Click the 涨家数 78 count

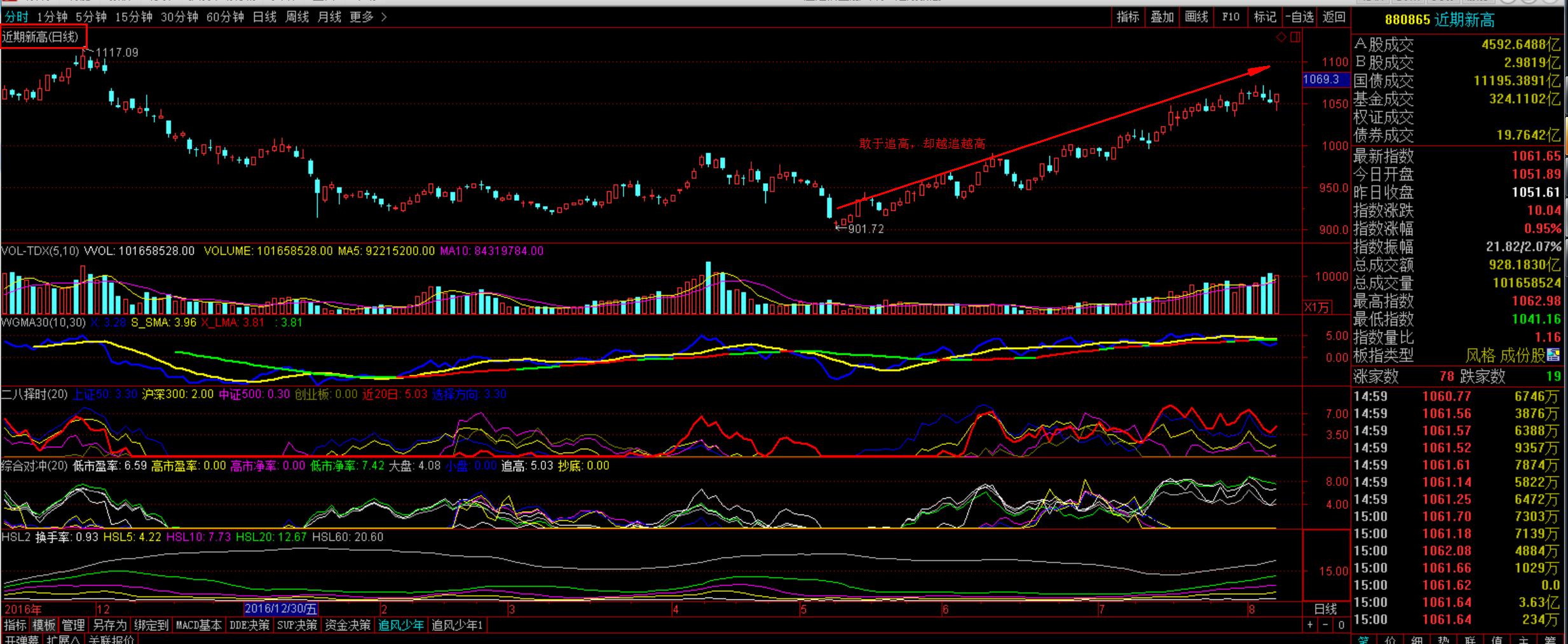click(x=1447, y=376)
